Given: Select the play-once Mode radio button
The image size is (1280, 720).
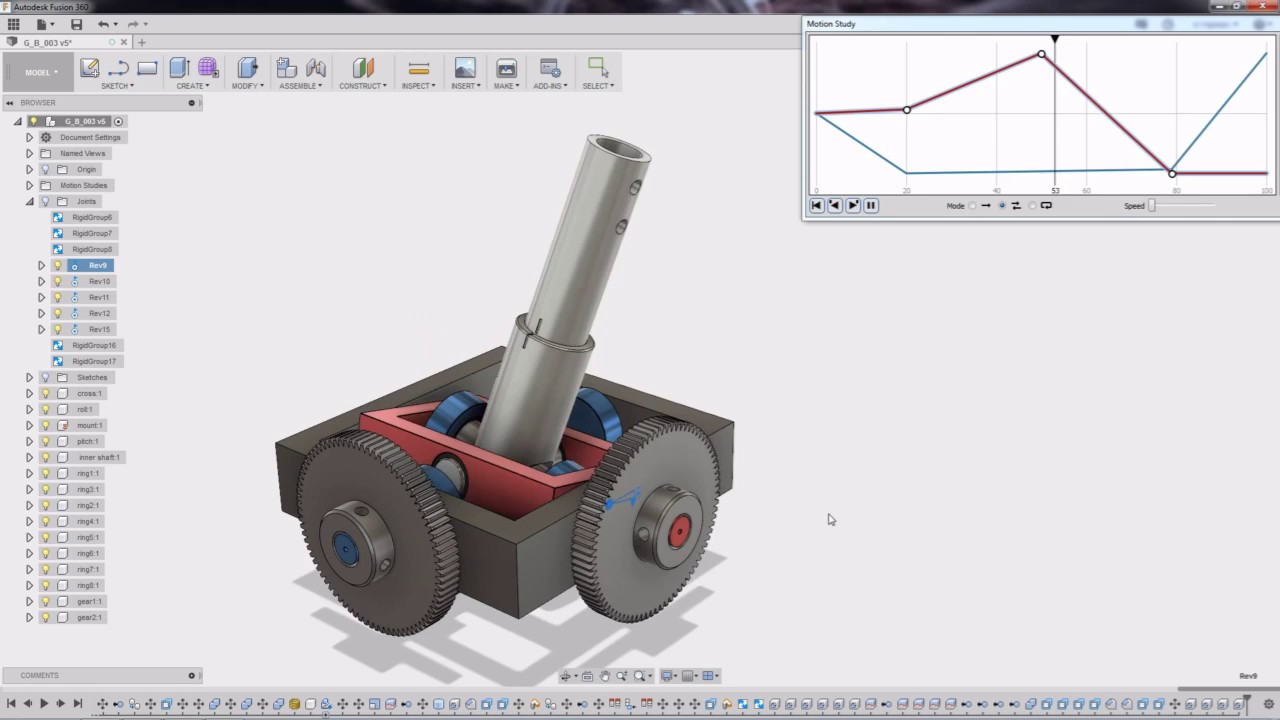Looking at the screenshot, I should tap(973, 206).
